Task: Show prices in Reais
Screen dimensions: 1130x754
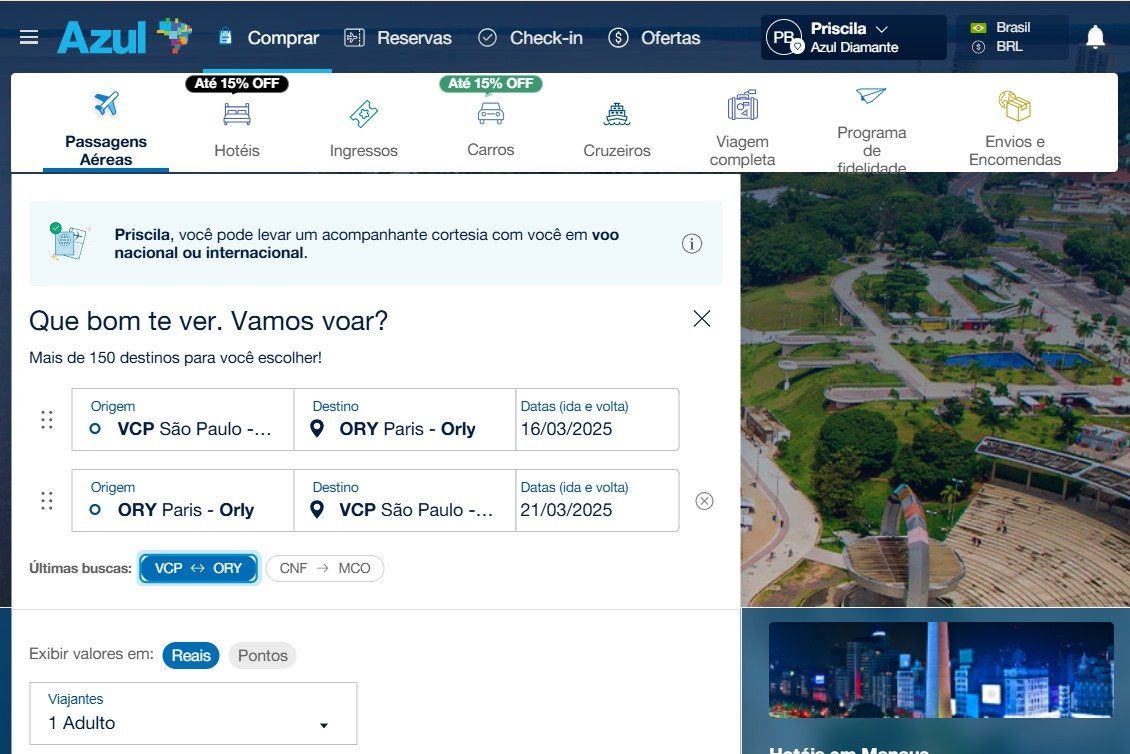Action: pos(191,655)
